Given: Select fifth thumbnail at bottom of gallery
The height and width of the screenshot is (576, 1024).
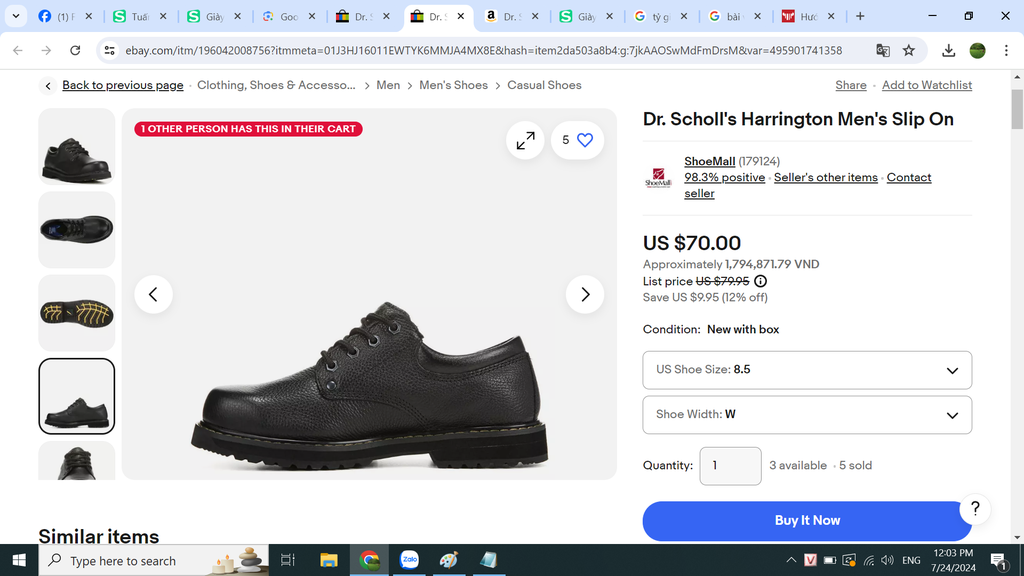Looking at the screenshot, I should pyautogui.click(x=76, y=461).
